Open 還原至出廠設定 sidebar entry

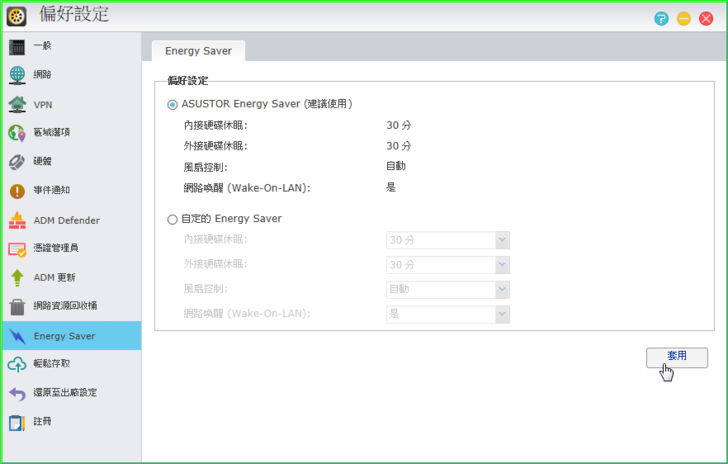pos(72,393)
